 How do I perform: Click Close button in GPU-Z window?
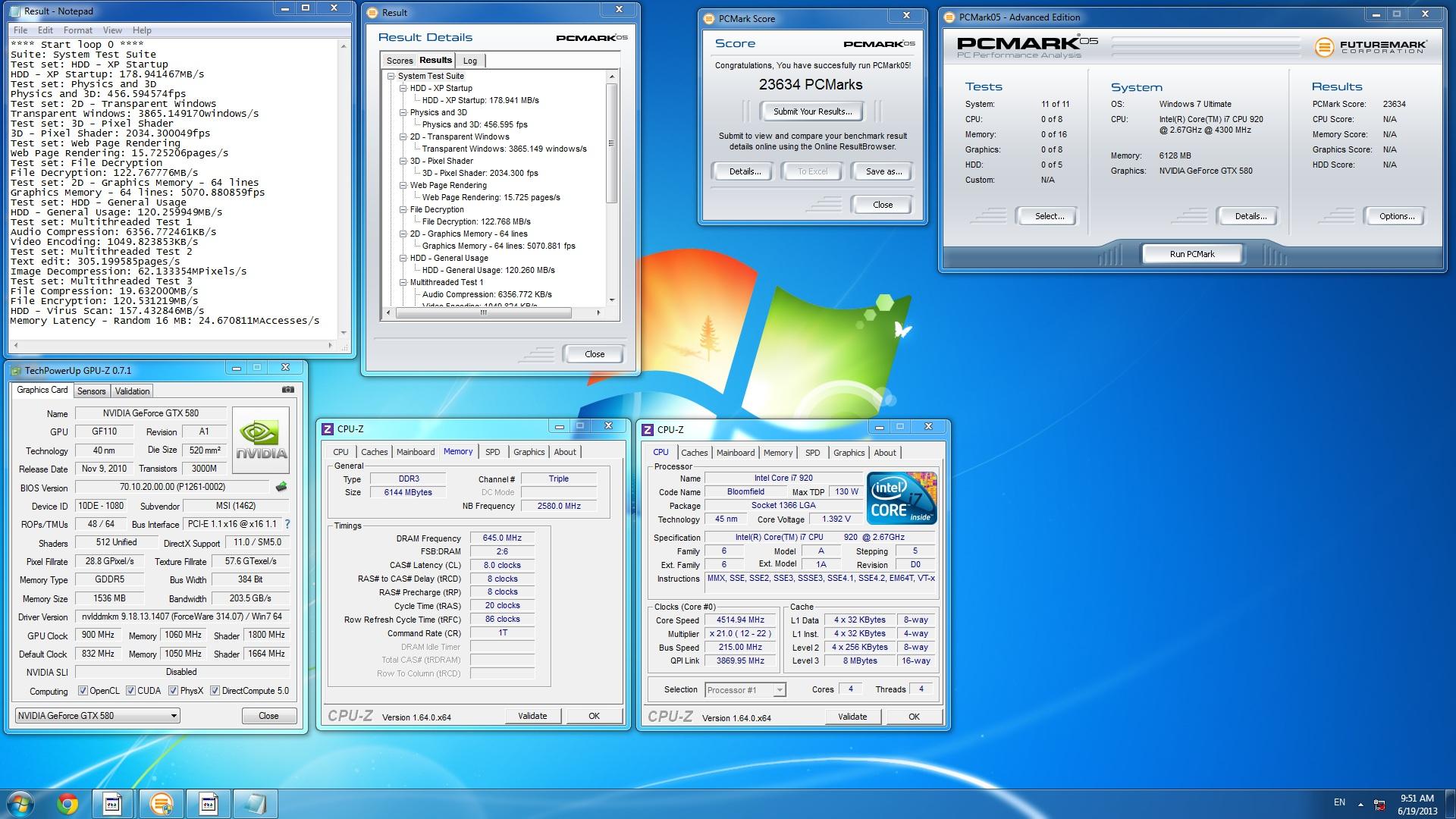[x=268, y=716]
